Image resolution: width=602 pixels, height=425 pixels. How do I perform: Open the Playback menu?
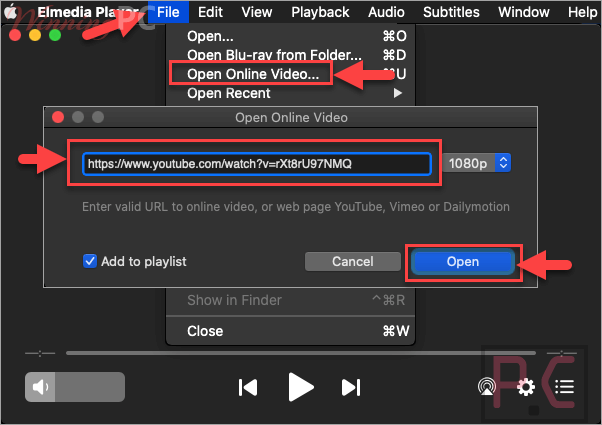320,12
